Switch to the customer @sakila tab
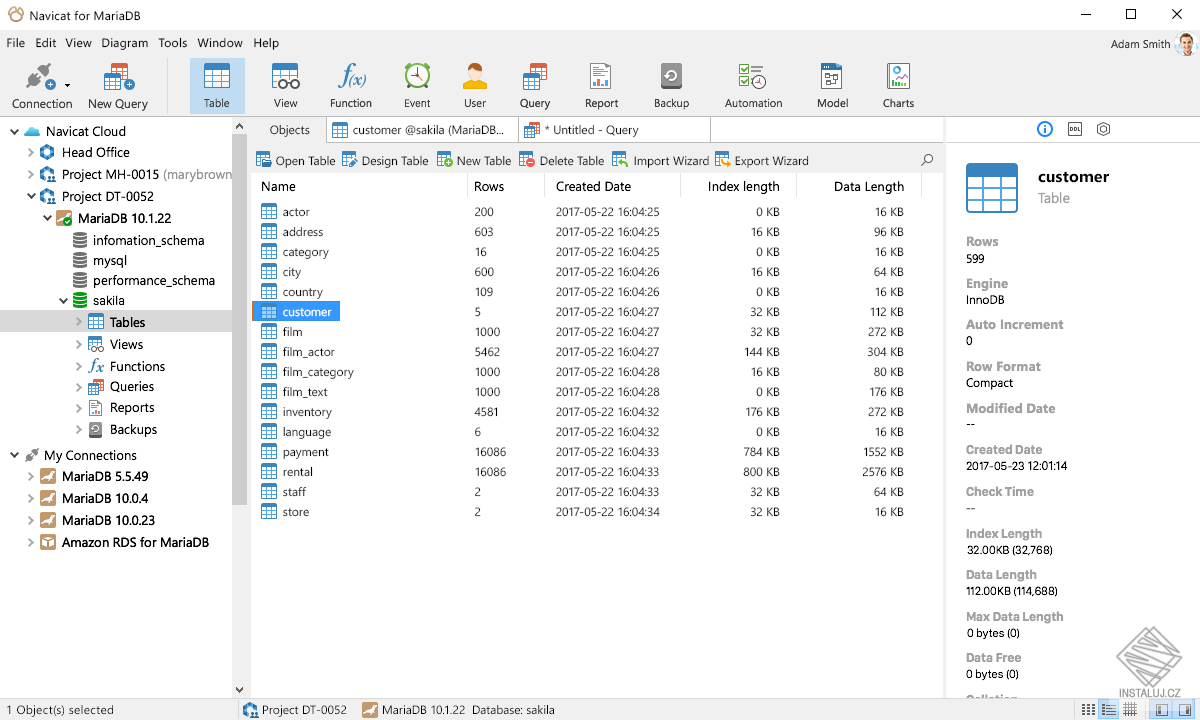 422,130
